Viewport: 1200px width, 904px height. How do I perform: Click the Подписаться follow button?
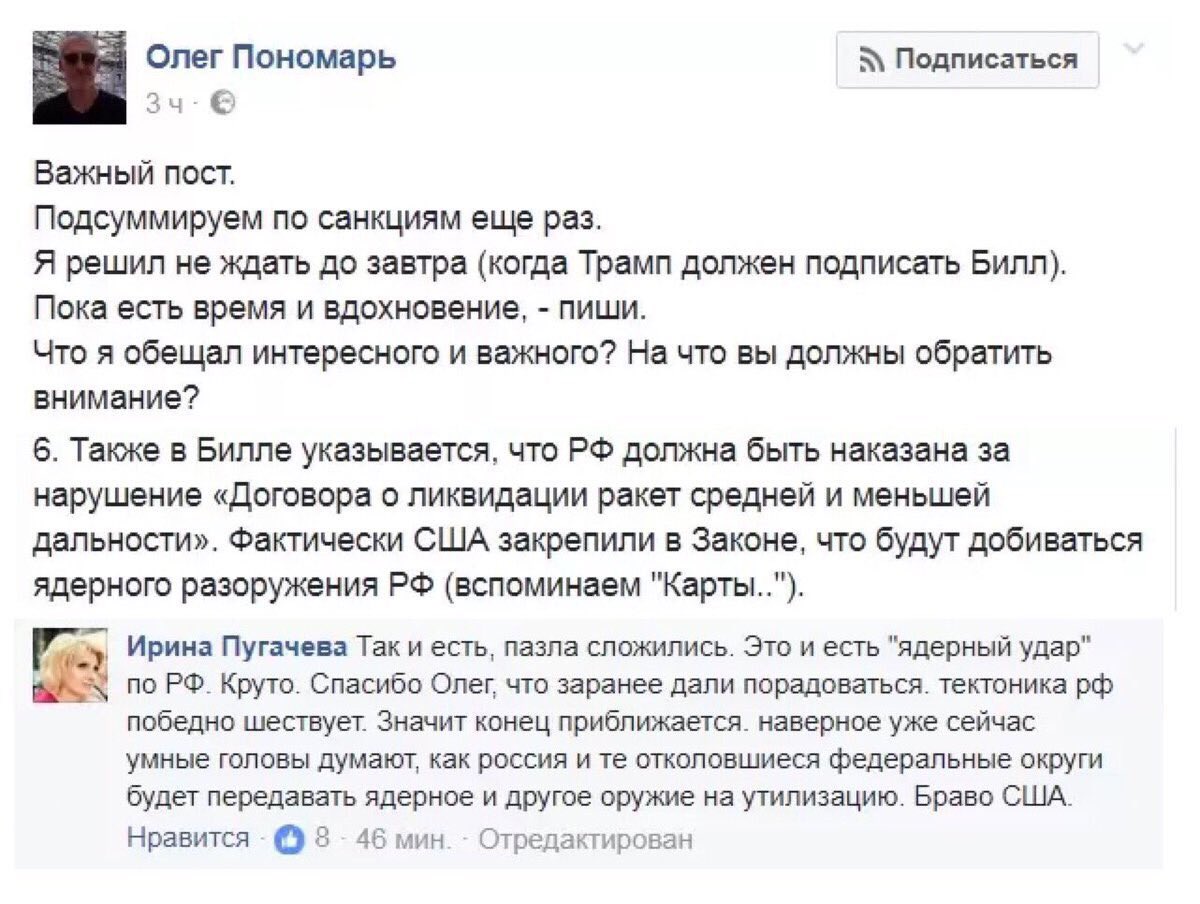tap(967, 60)
